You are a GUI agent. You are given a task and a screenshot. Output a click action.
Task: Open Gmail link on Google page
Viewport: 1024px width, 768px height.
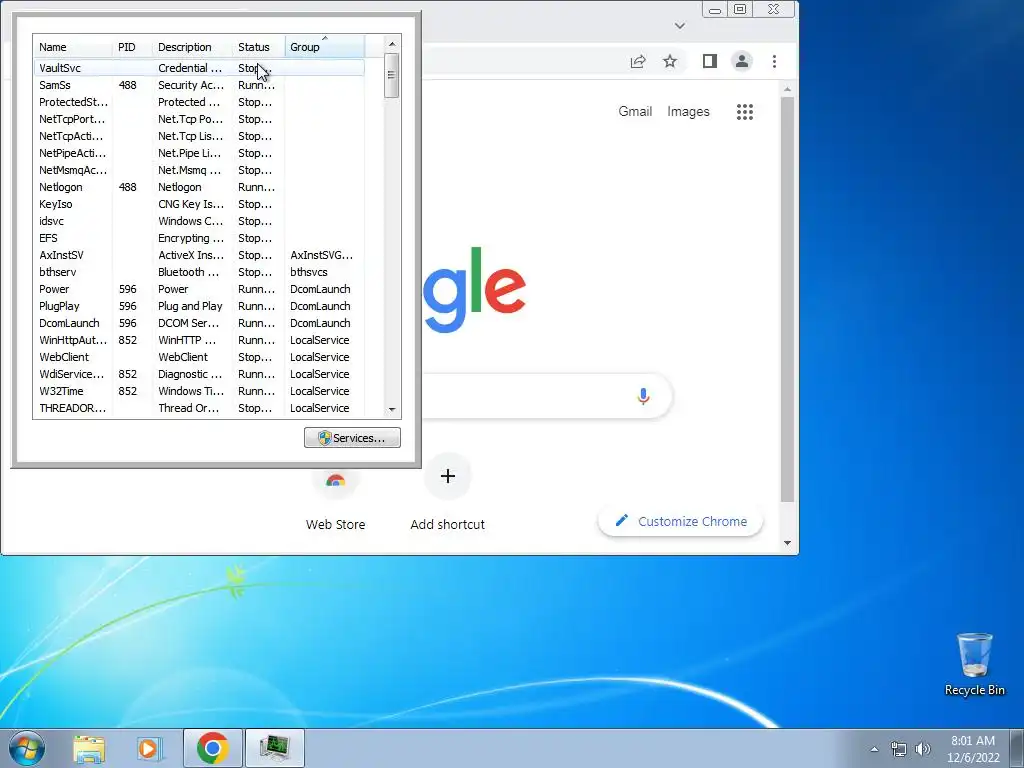[635, 112]
